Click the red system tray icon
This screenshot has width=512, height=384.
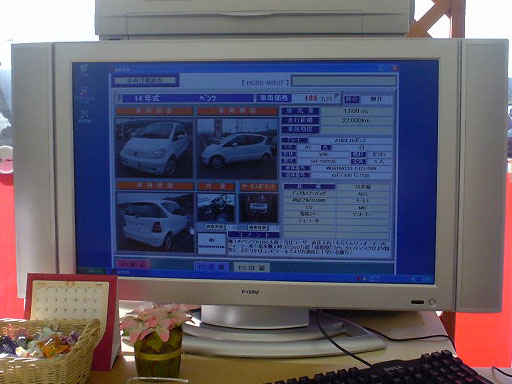(359, 278)
